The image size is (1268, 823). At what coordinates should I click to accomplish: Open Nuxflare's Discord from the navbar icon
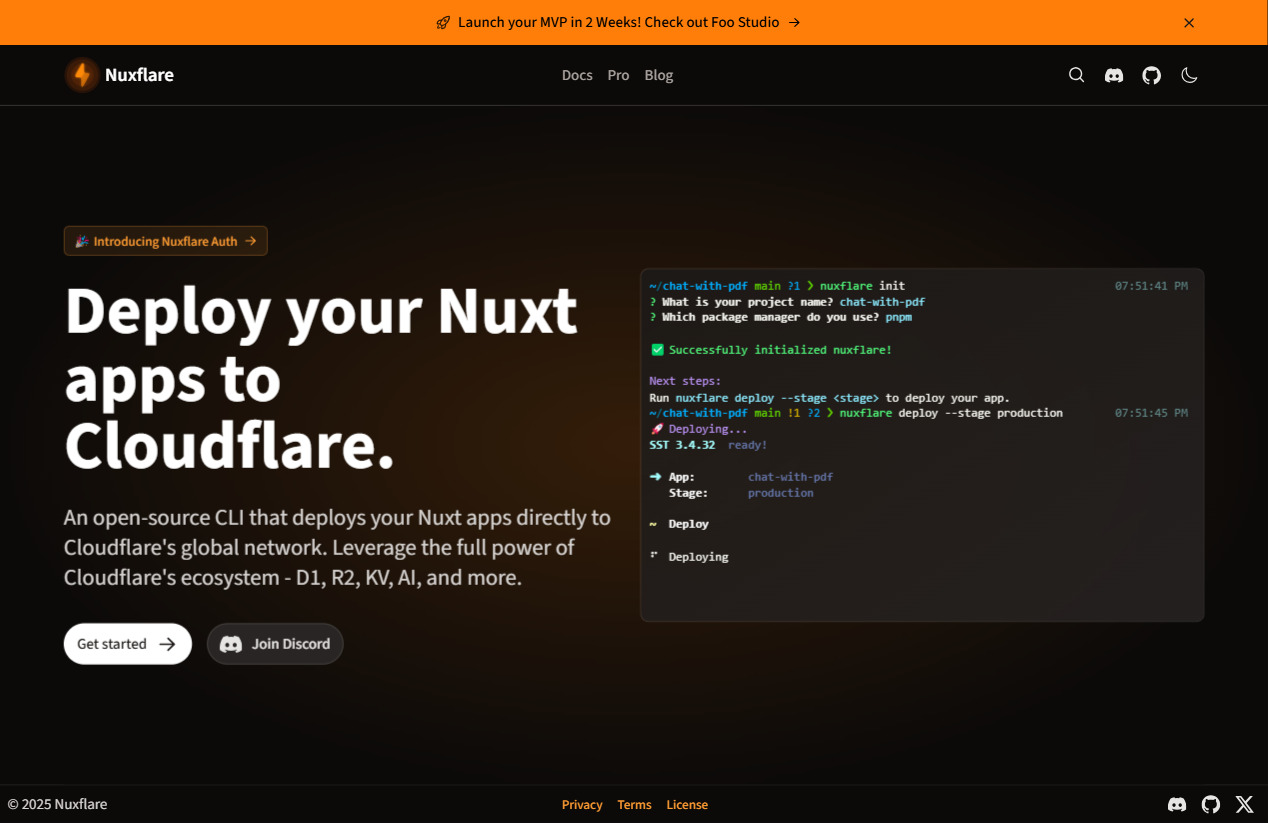(x=1113, y=75)
